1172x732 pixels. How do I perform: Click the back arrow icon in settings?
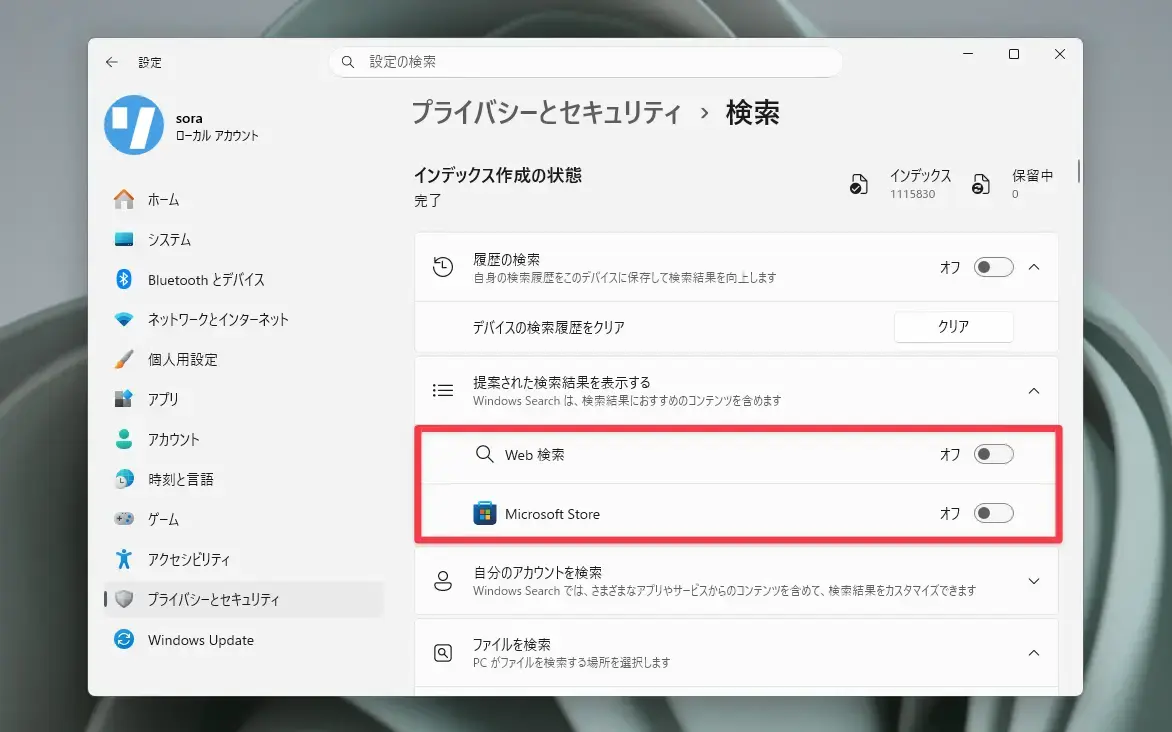click(111, 62)
